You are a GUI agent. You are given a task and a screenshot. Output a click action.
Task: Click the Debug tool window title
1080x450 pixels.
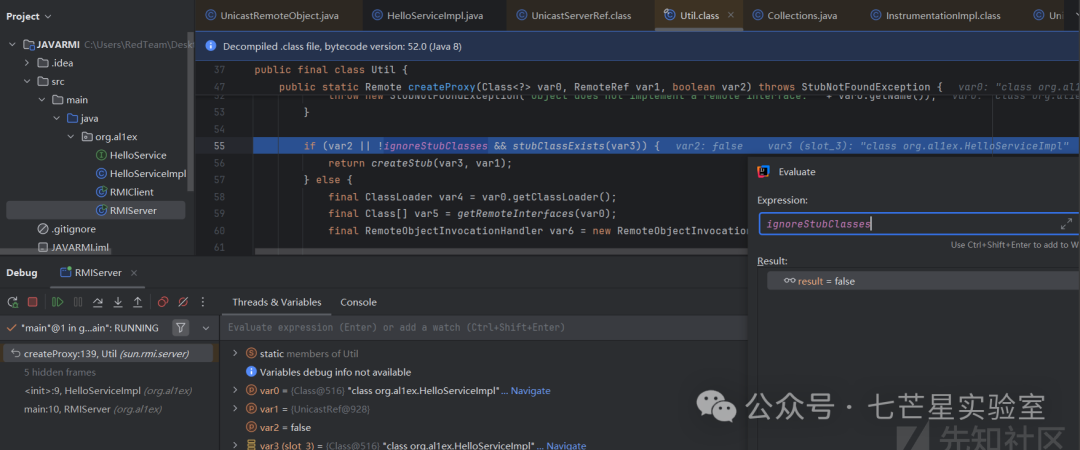click(21, 273)
